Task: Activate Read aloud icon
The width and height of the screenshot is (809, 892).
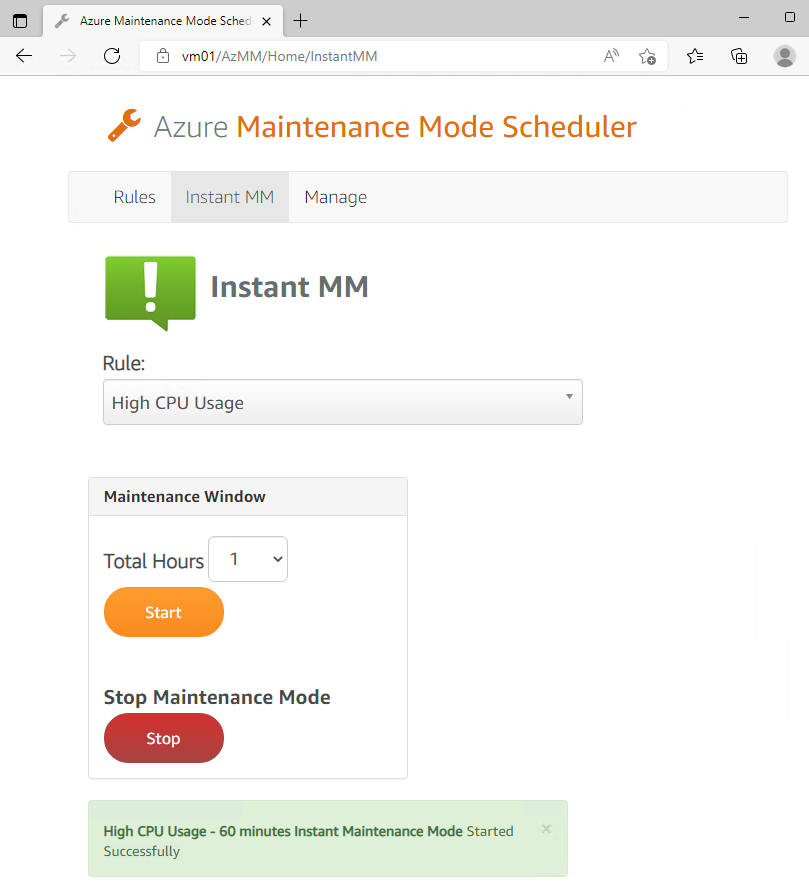Action: pyautogui.click(x=611, y=56)
